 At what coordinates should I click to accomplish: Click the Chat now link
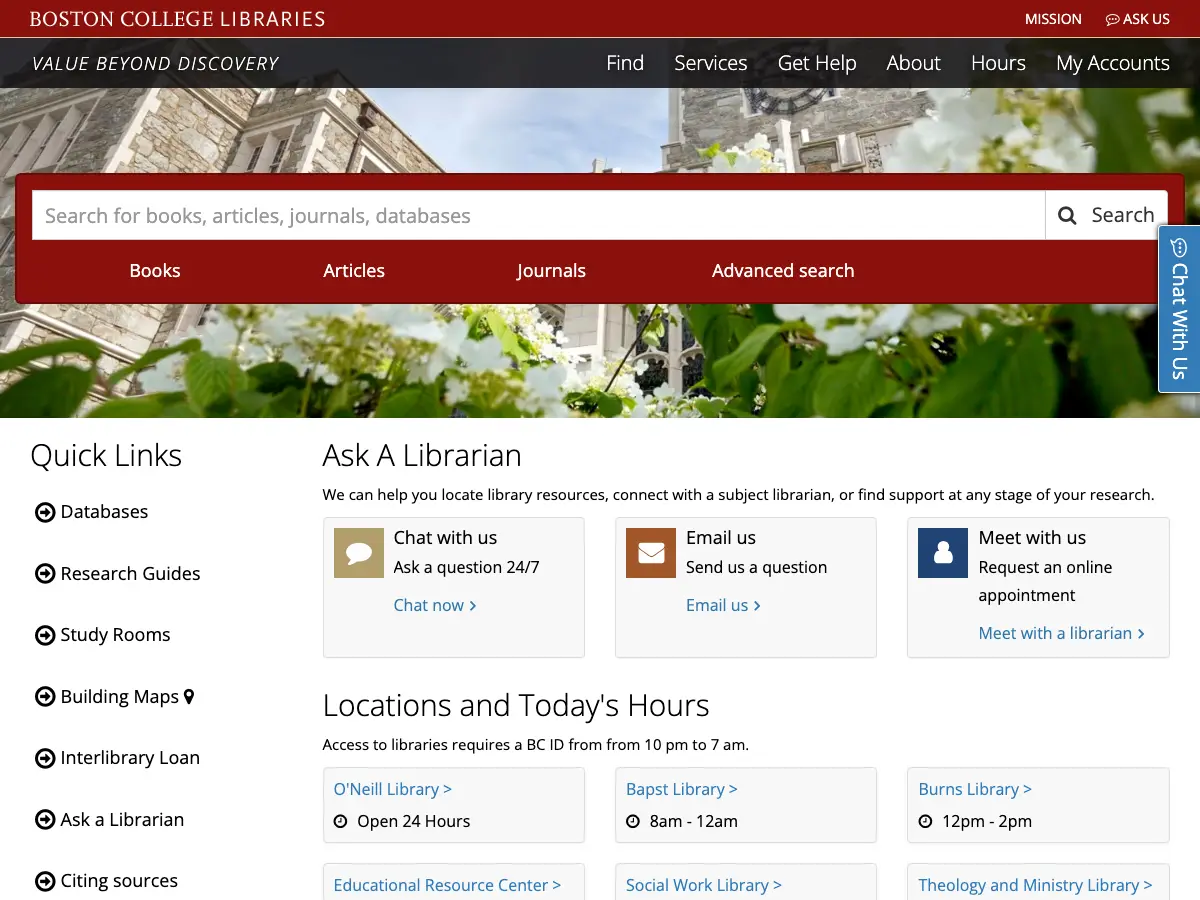click(435, 605)
